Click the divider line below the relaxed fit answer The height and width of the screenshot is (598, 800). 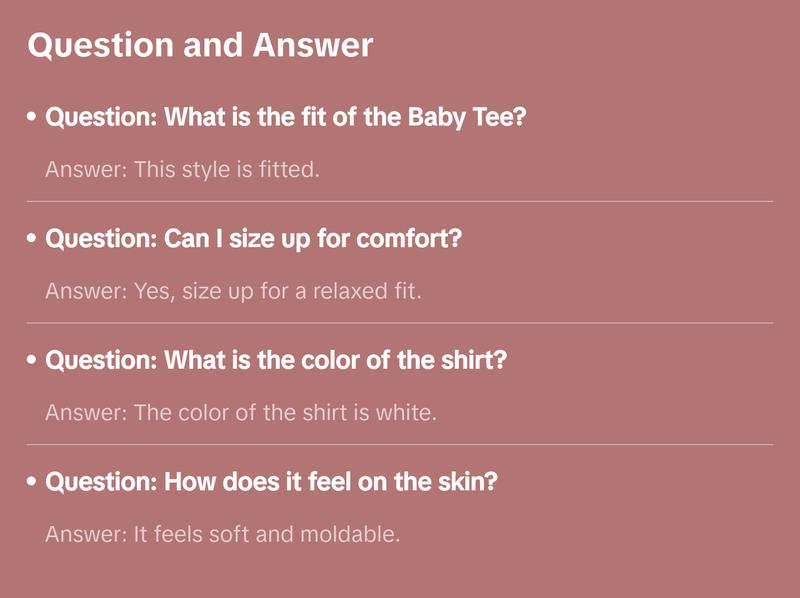[x=400, y=323]
